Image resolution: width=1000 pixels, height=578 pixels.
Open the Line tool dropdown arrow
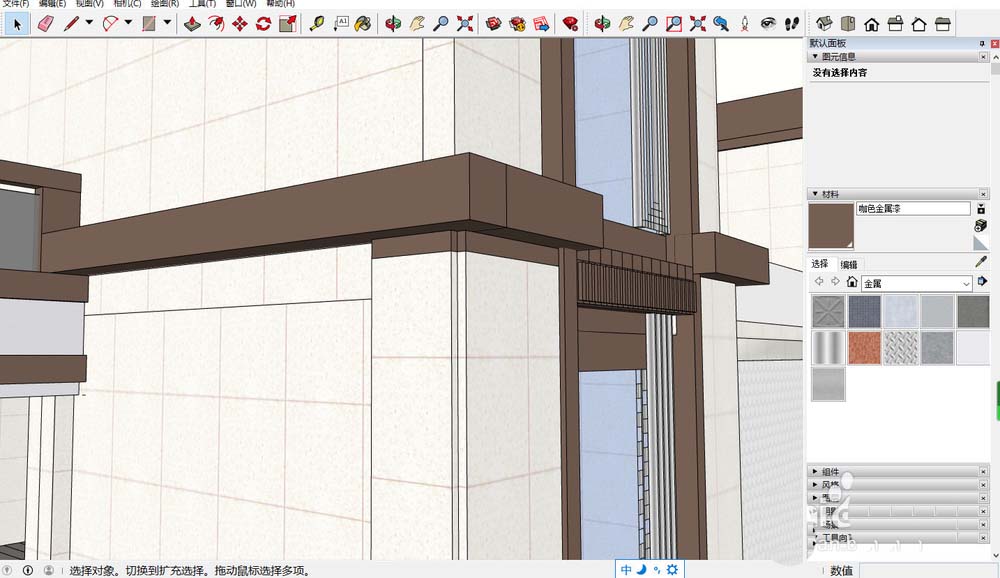(x=89, y=22)
